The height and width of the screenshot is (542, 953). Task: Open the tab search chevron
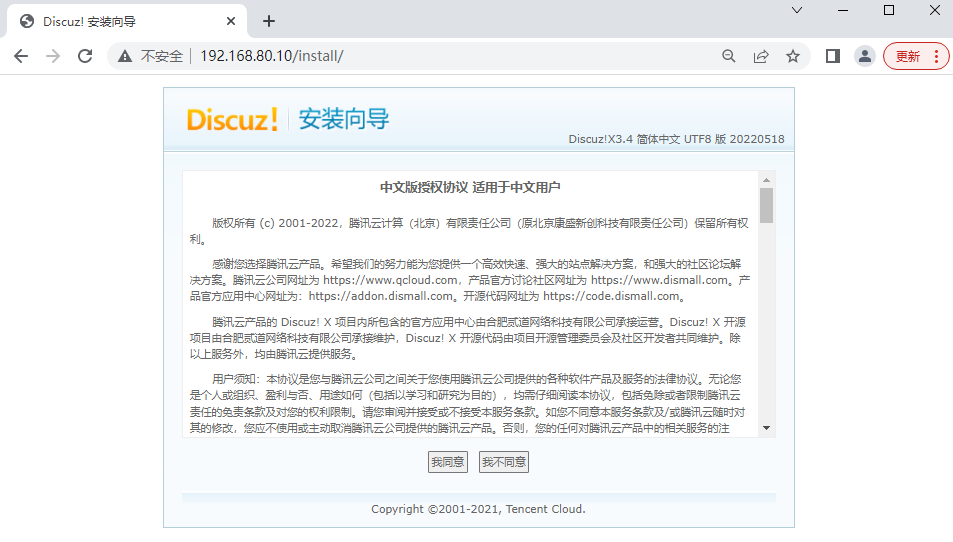(797, 10)
